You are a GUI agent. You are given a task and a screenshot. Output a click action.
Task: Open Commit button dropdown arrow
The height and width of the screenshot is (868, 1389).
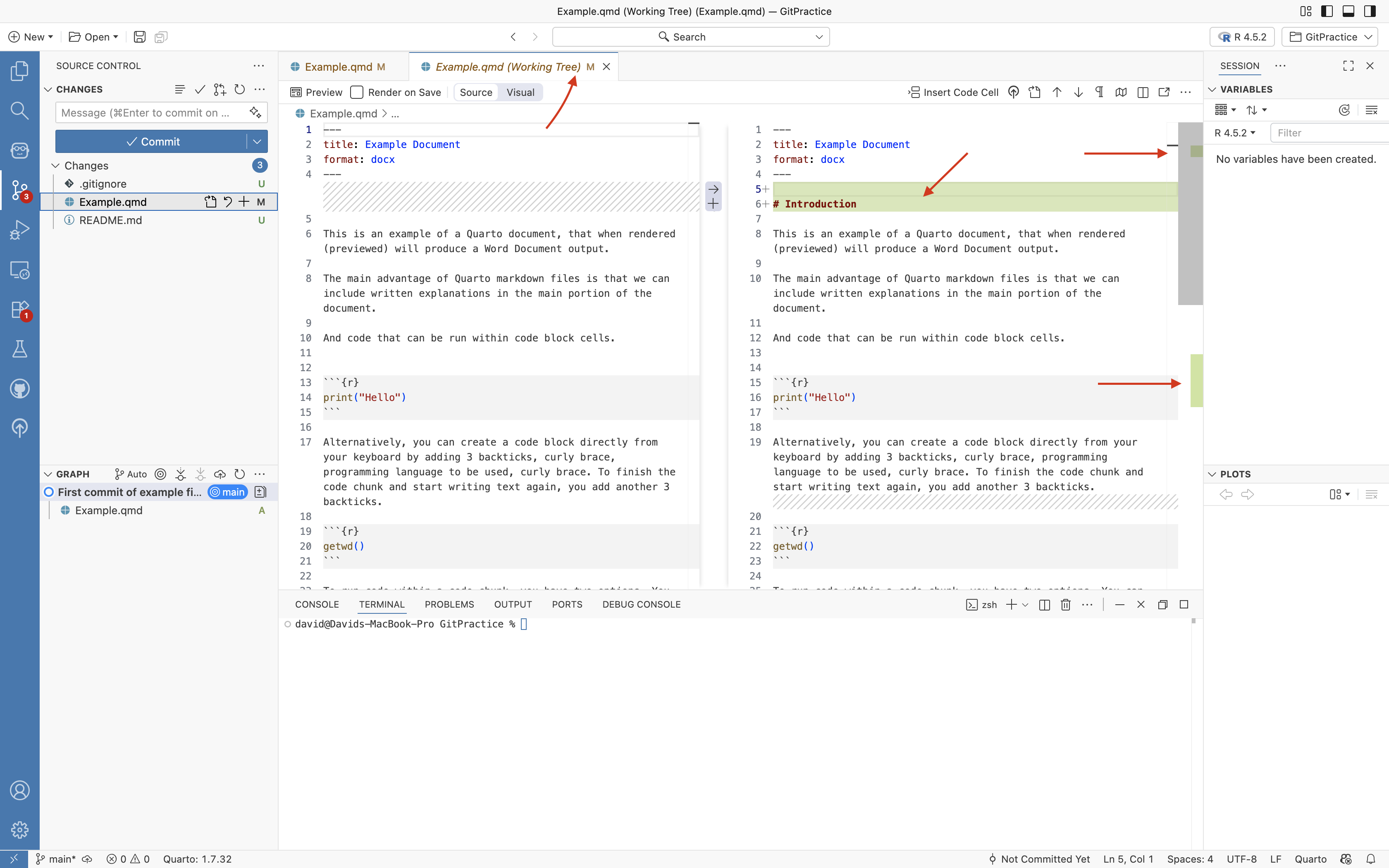coord(257,142)
